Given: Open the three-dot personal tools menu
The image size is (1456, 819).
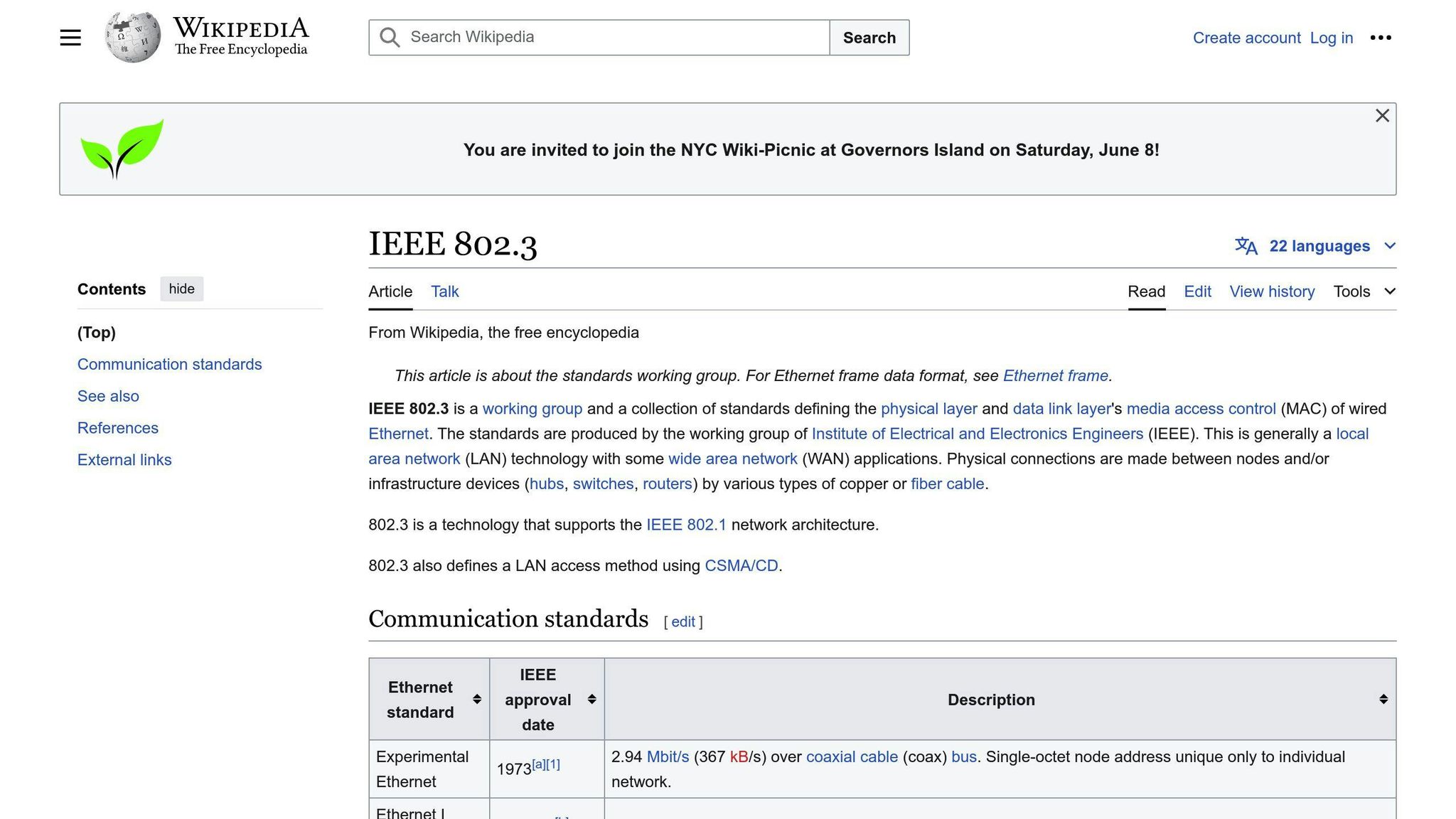Looking at the screenshot, I should pyautogui.click(x=1380, y=38).
